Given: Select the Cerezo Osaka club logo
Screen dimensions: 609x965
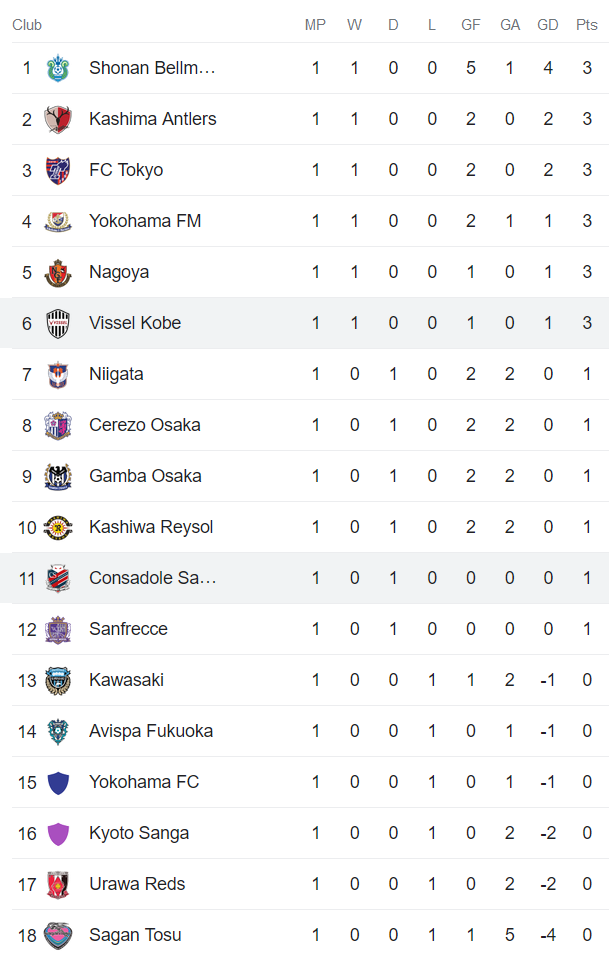Looking at the screenshot, I should [x=58, y=425].
